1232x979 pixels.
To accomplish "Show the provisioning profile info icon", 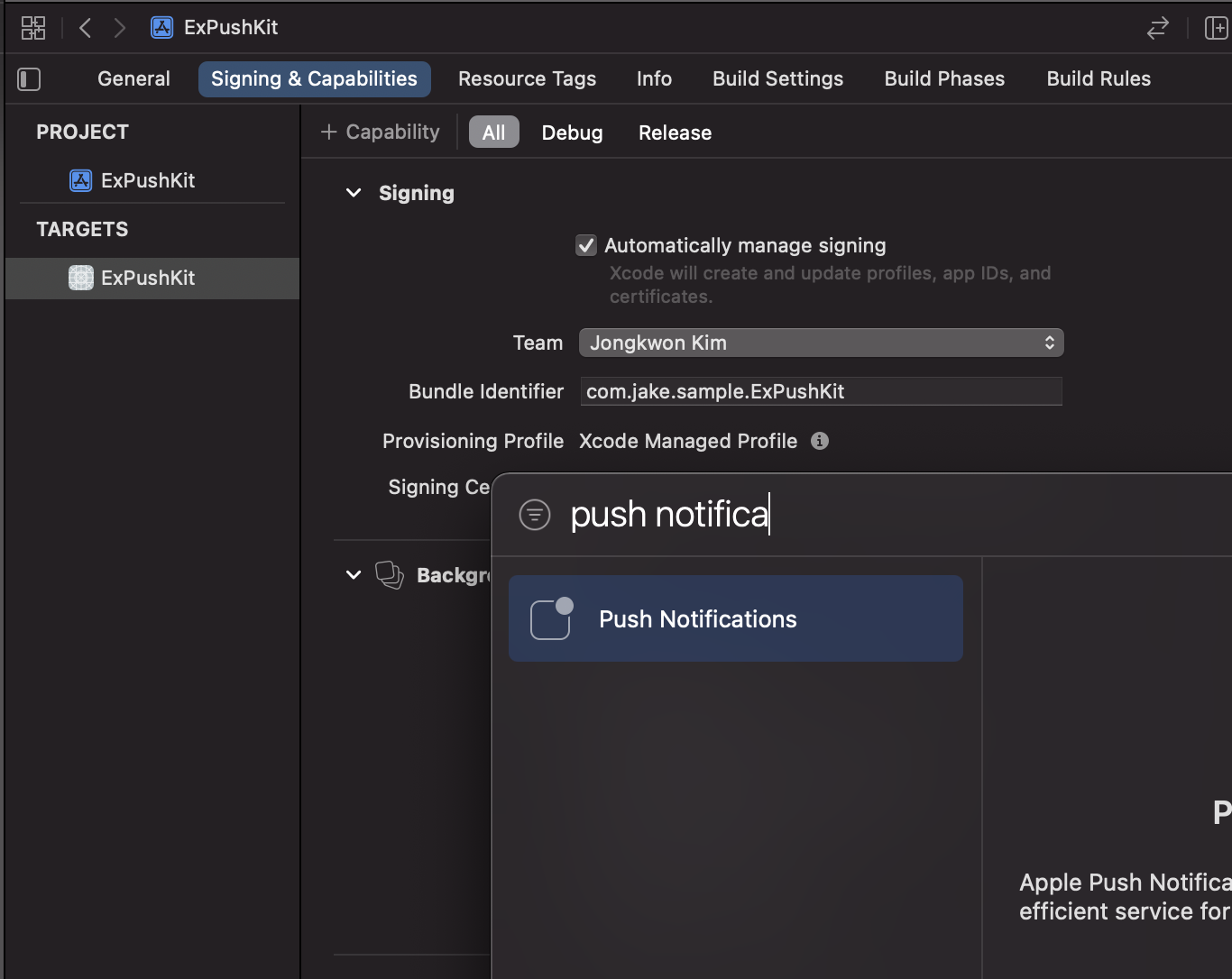I will coord(820,441).
